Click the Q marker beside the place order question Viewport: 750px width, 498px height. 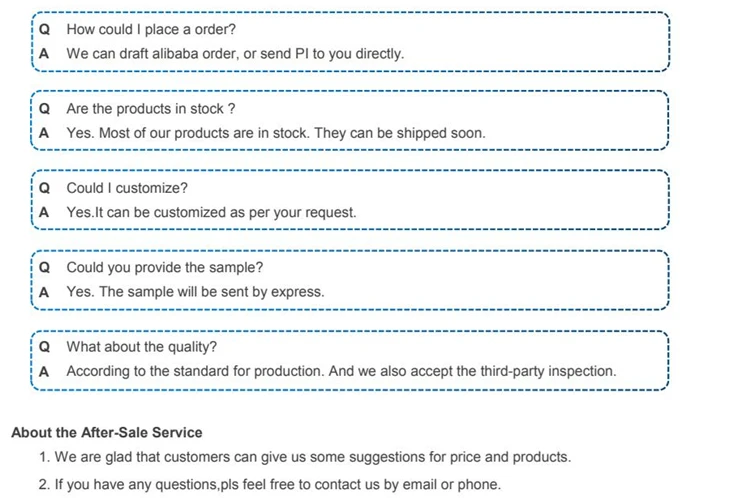[x=44, y=29]
